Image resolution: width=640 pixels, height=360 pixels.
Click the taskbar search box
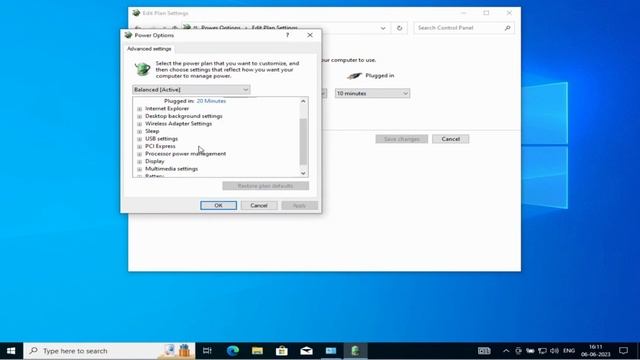point(109,351)
